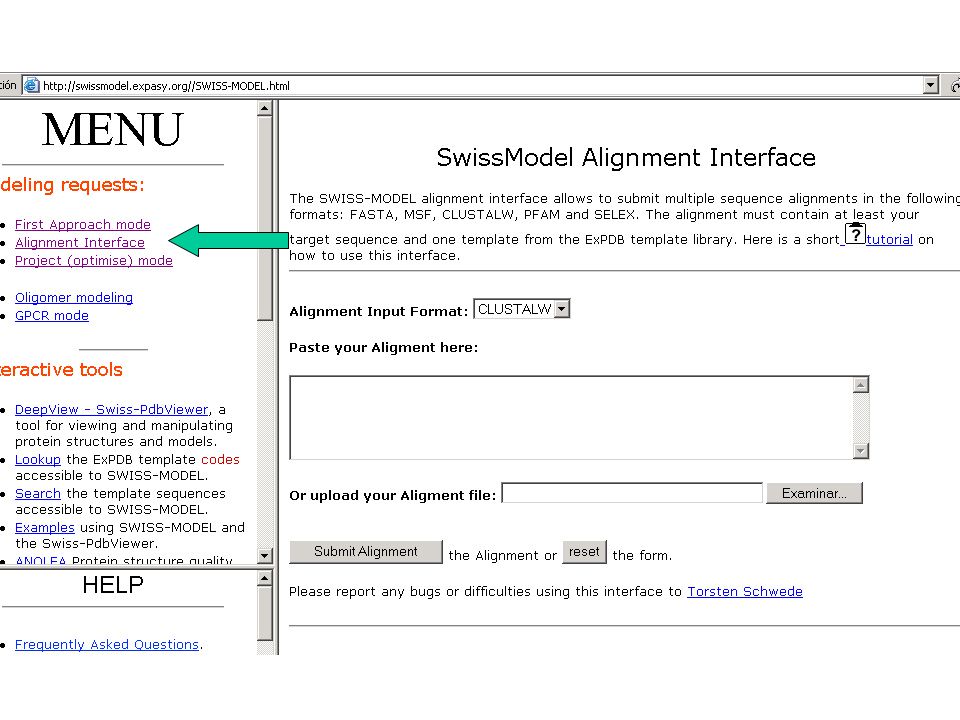Click the HELP frame scroll-up arrow

coord(264,578)
